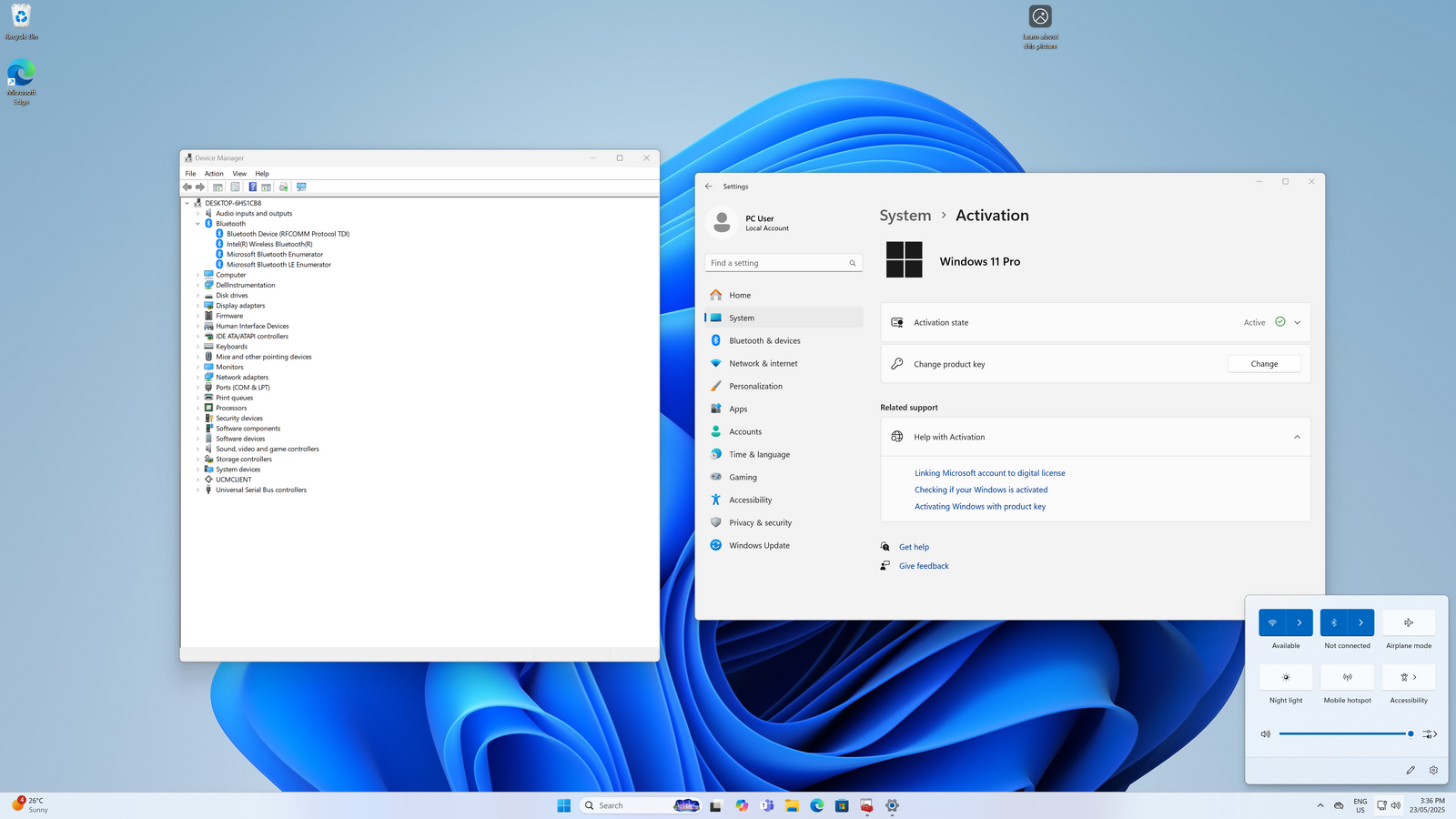Toggle Mobile hotspot tile
This screenshot has height=819, width=1456.
pos(1348,677)
